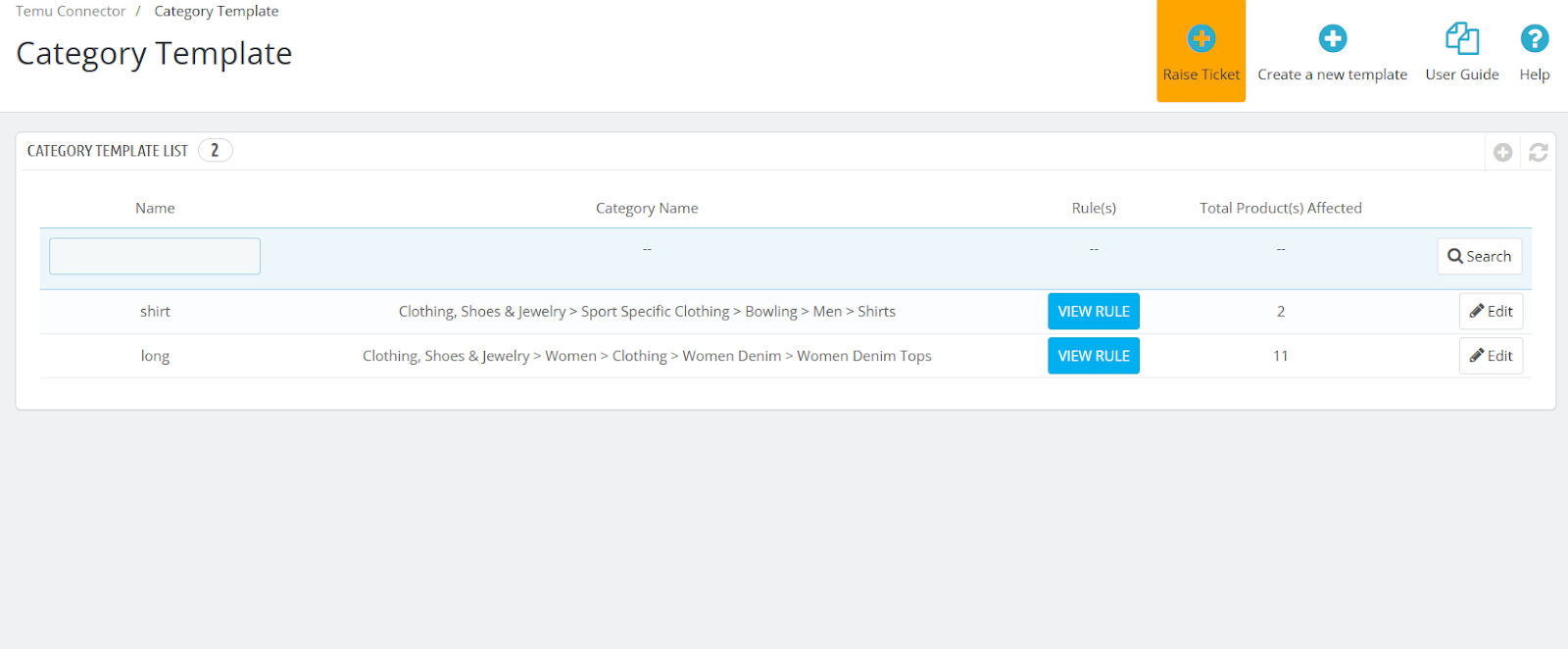Edit the long template
Image resolution: width=1568 pixels, height=649 pixels.
click(x=1491, y=356)
